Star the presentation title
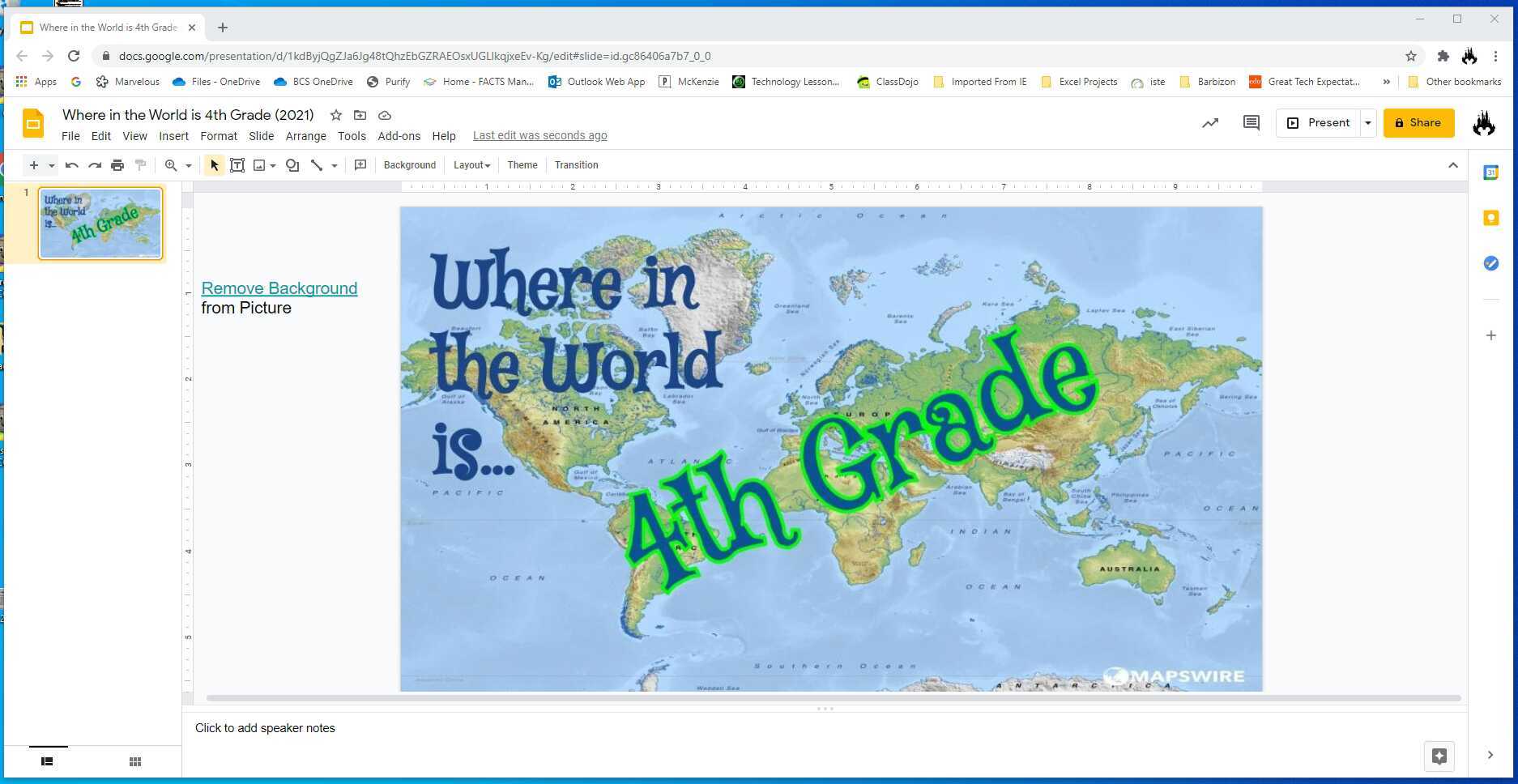The height and width of the screenshot is (784, 1518). point(335,115)
